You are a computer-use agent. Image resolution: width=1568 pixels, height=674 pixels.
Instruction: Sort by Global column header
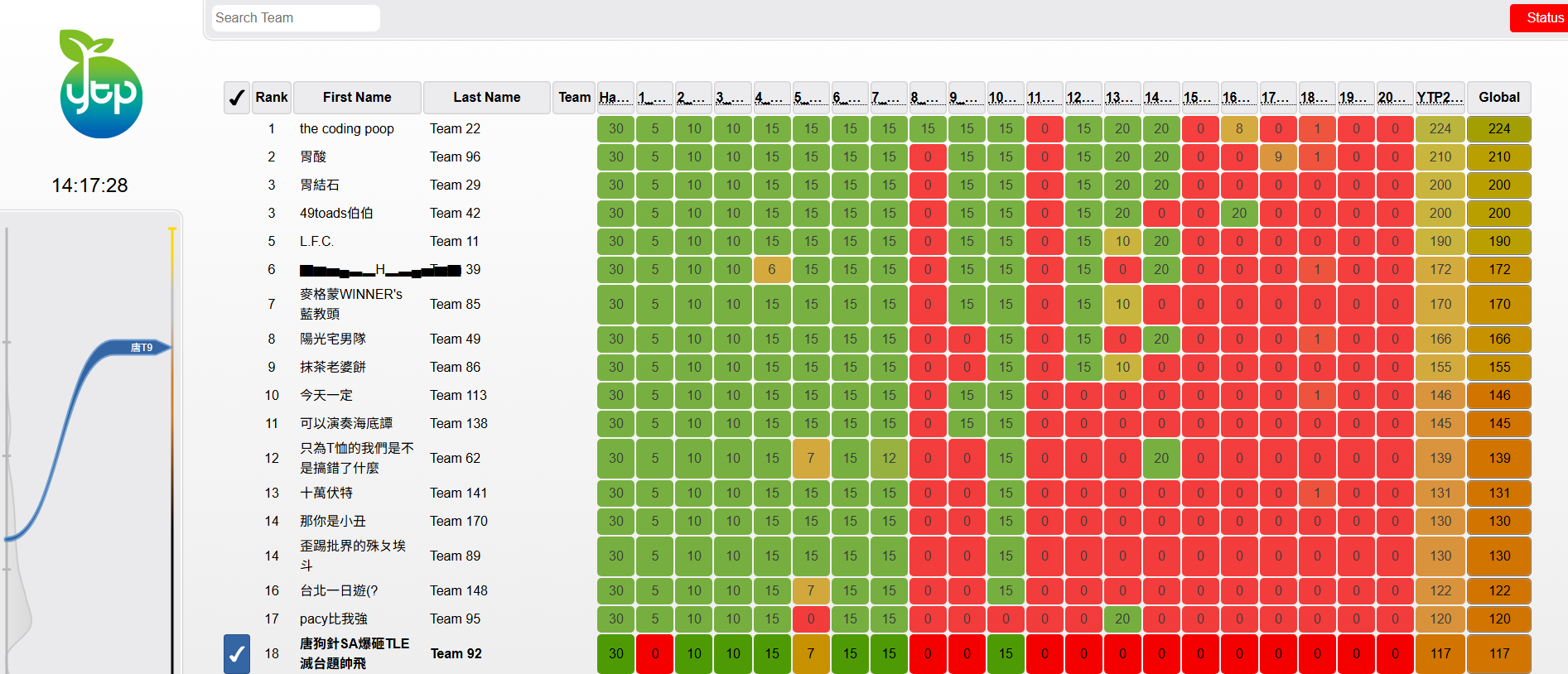[1499, 98]
